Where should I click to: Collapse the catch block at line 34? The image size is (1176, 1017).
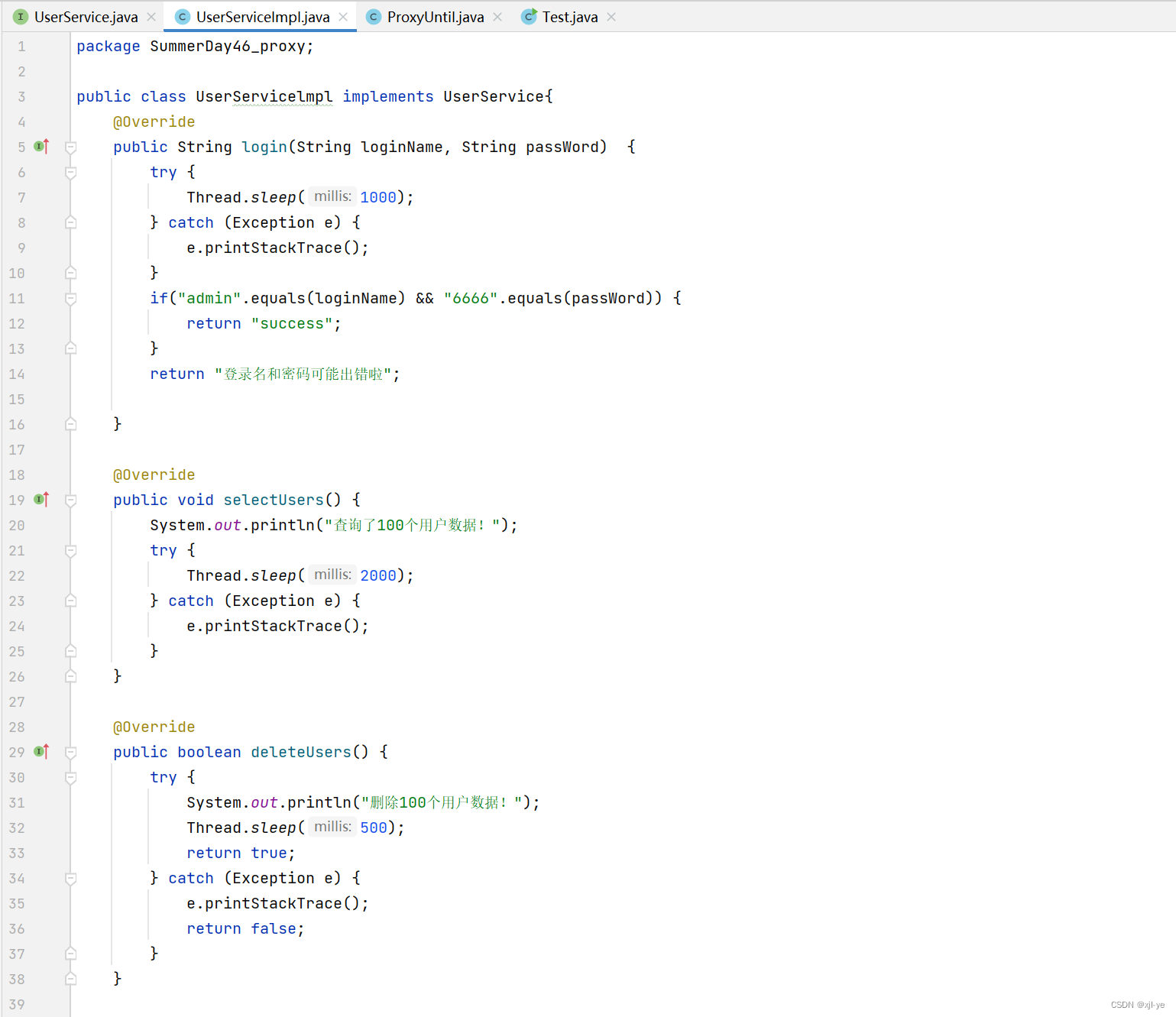tap(70, 878)
